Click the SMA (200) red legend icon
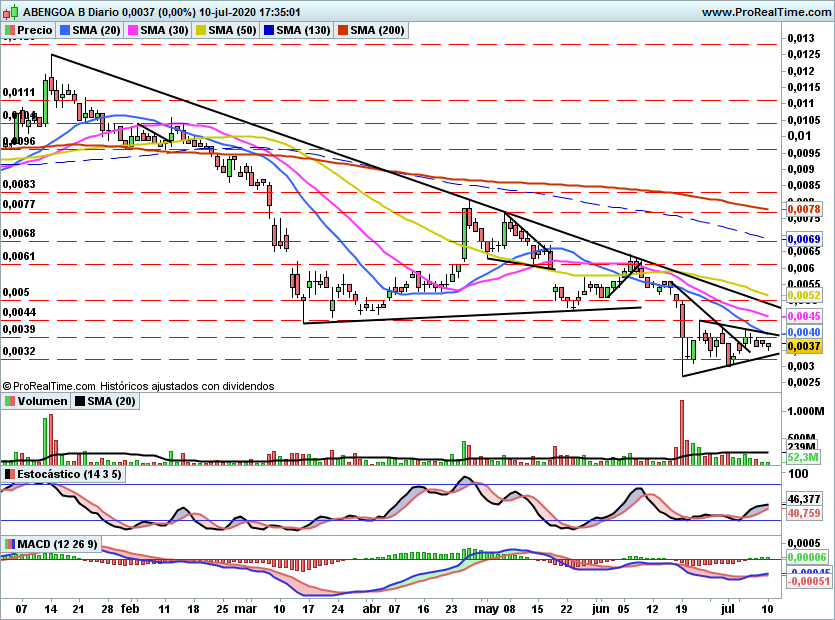This screenshot has width=835, height=620. tap(343, 30)
